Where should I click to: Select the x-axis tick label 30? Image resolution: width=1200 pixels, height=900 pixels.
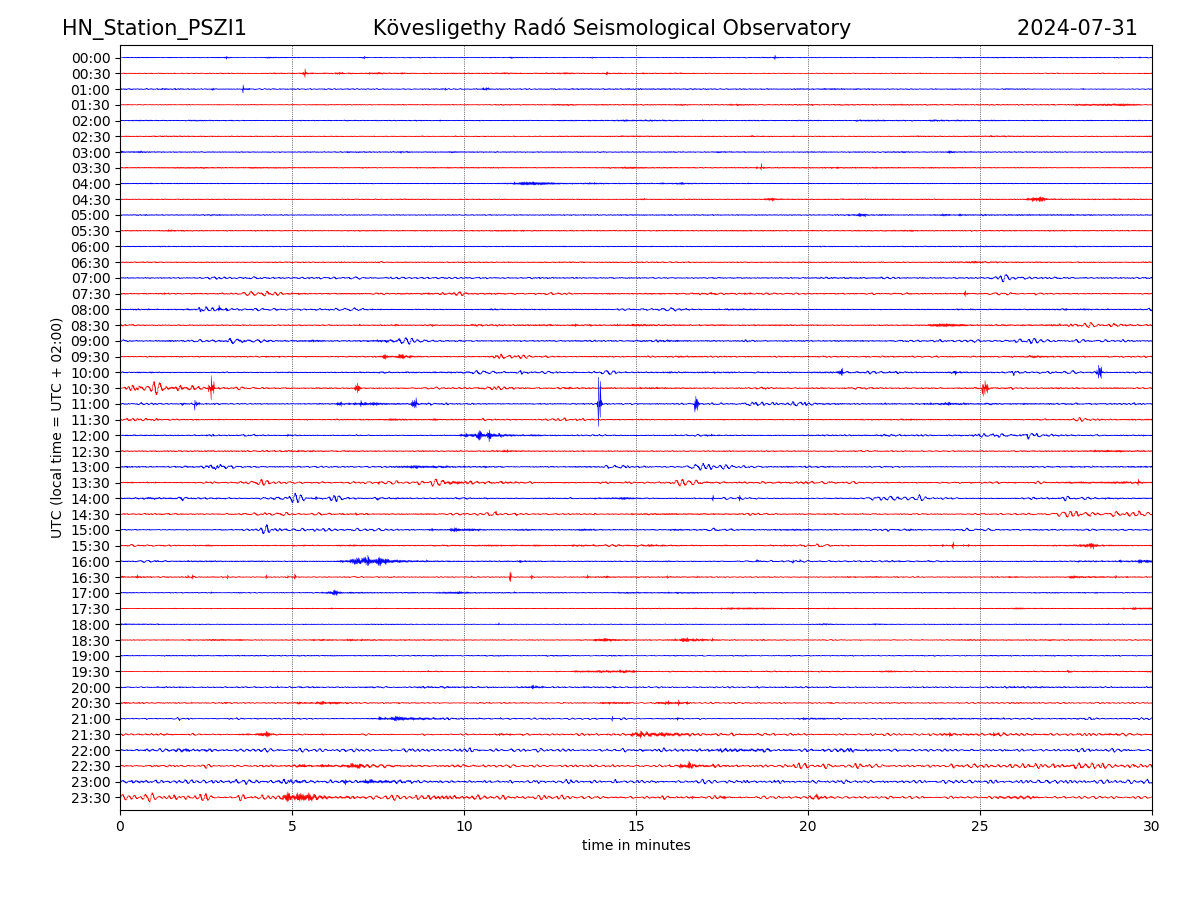(x=1152, y=827)
